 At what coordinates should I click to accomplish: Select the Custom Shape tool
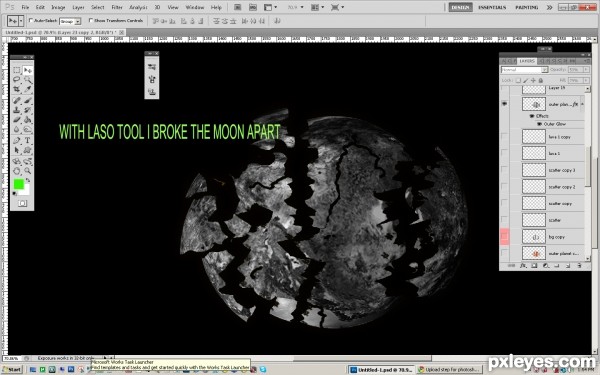tap(28, 150)
